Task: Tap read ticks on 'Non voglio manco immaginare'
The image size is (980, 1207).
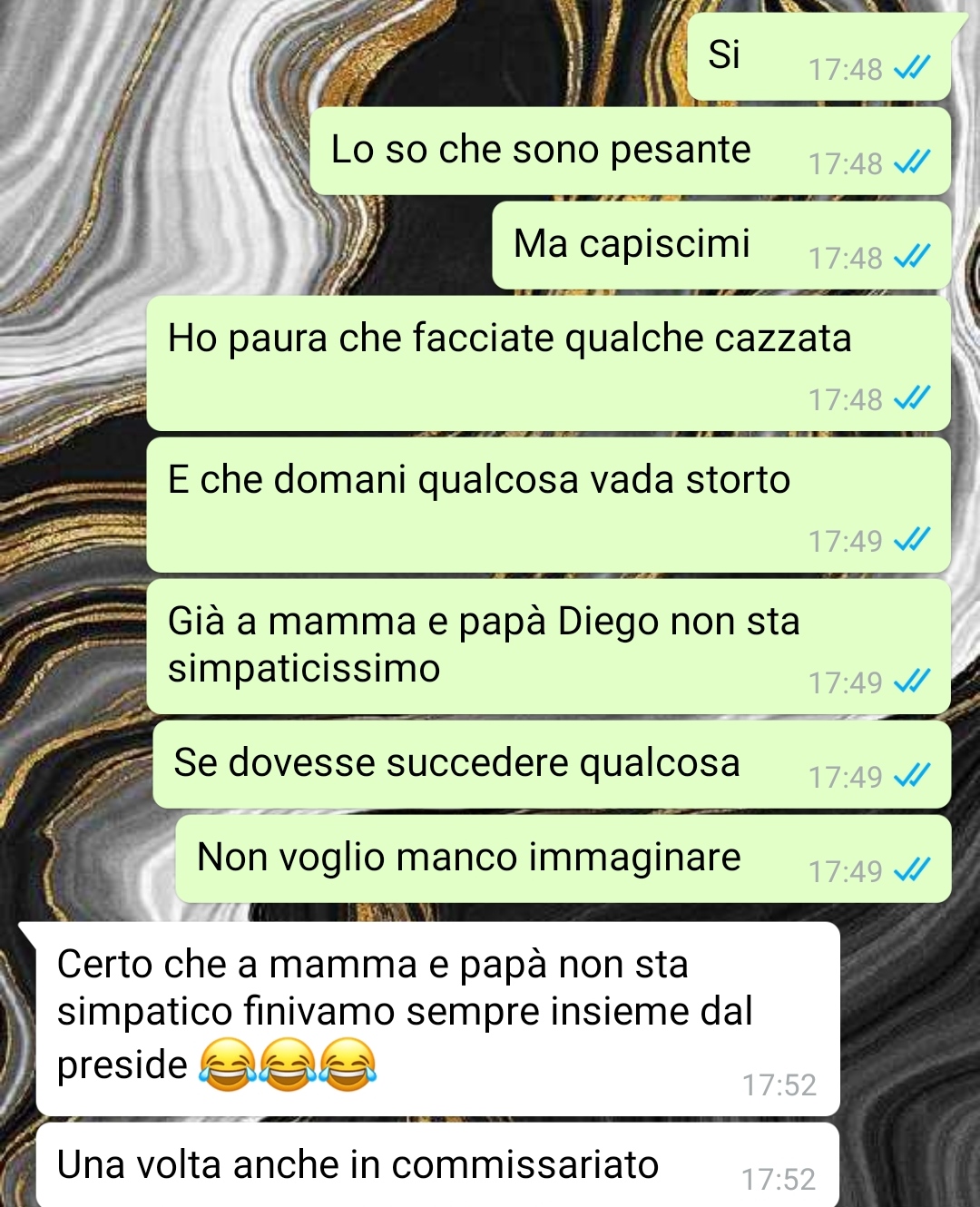Action: point(912,870)
